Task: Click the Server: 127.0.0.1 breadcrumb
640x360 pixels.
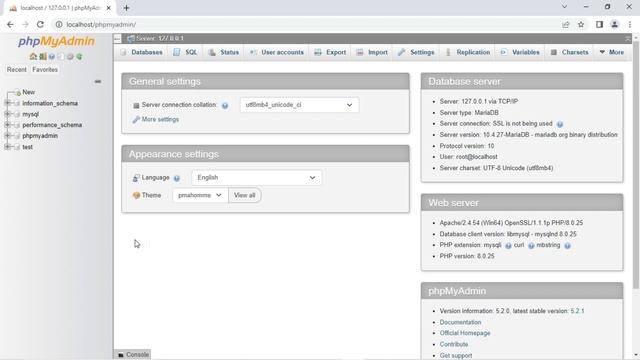Action: 160,38
